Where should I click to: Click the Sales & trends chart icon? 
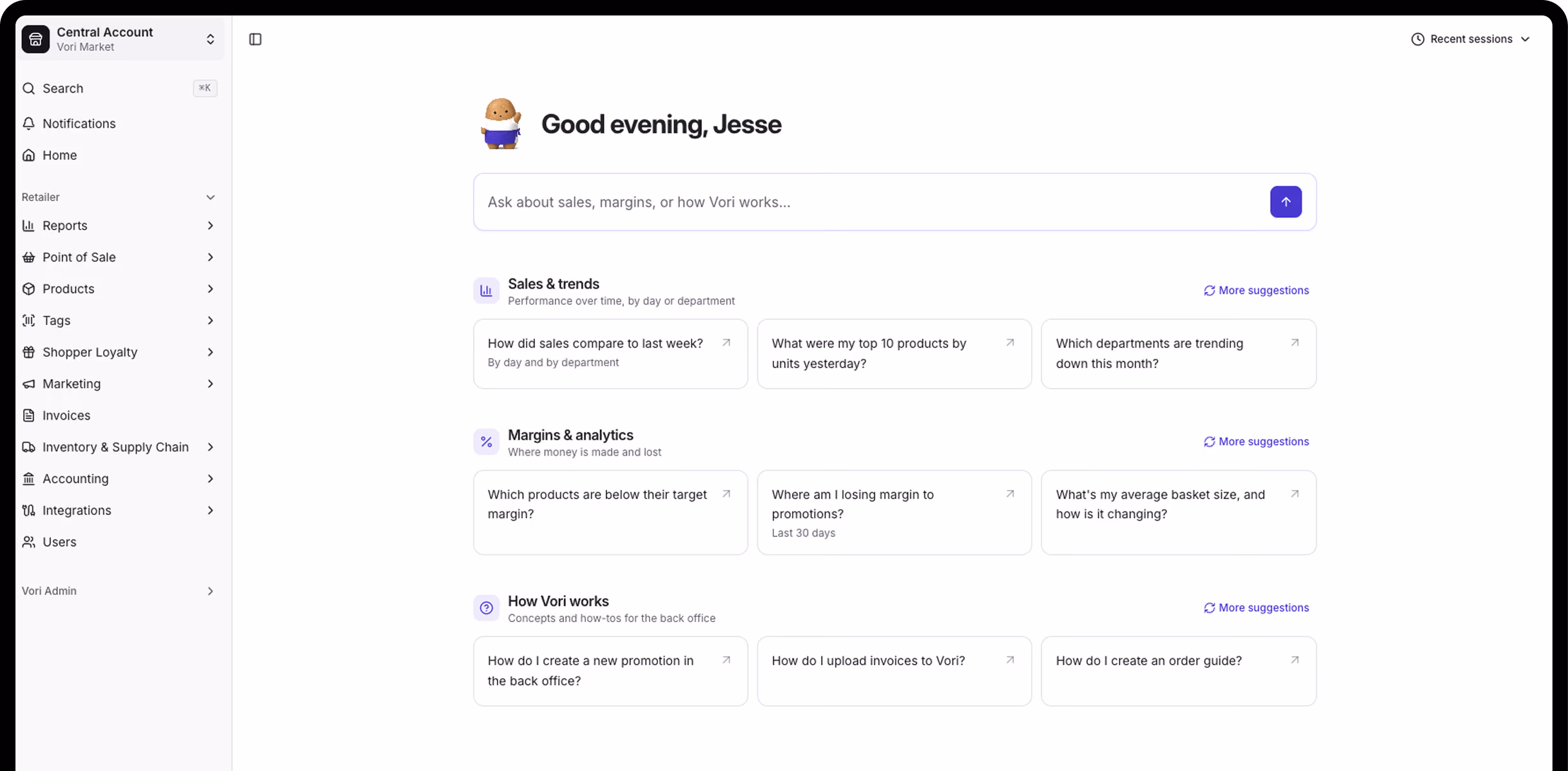[487, 291]
